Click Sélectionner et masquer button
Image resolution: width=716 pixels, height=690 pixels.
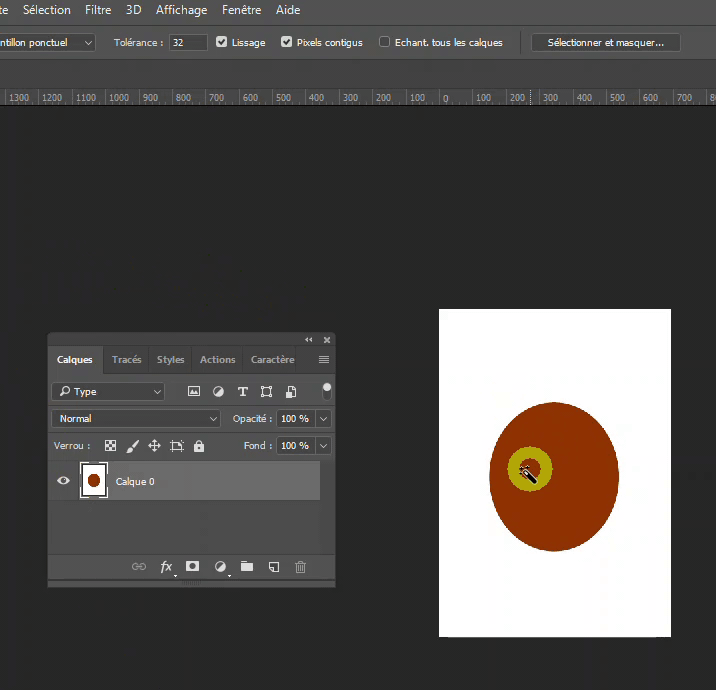605,43
